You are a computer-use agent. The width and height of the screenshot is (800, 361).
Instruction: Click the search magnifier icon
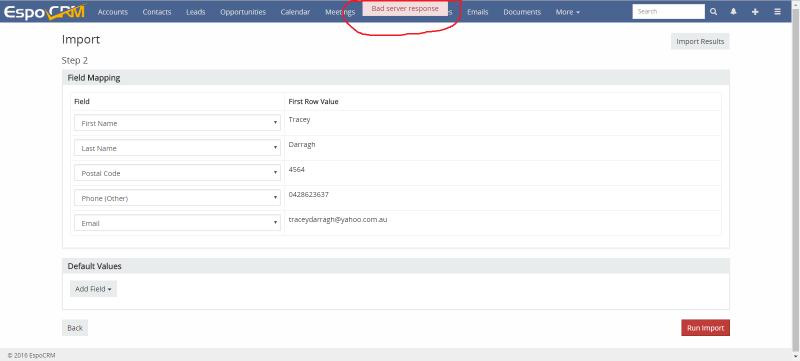pos(713,12)
